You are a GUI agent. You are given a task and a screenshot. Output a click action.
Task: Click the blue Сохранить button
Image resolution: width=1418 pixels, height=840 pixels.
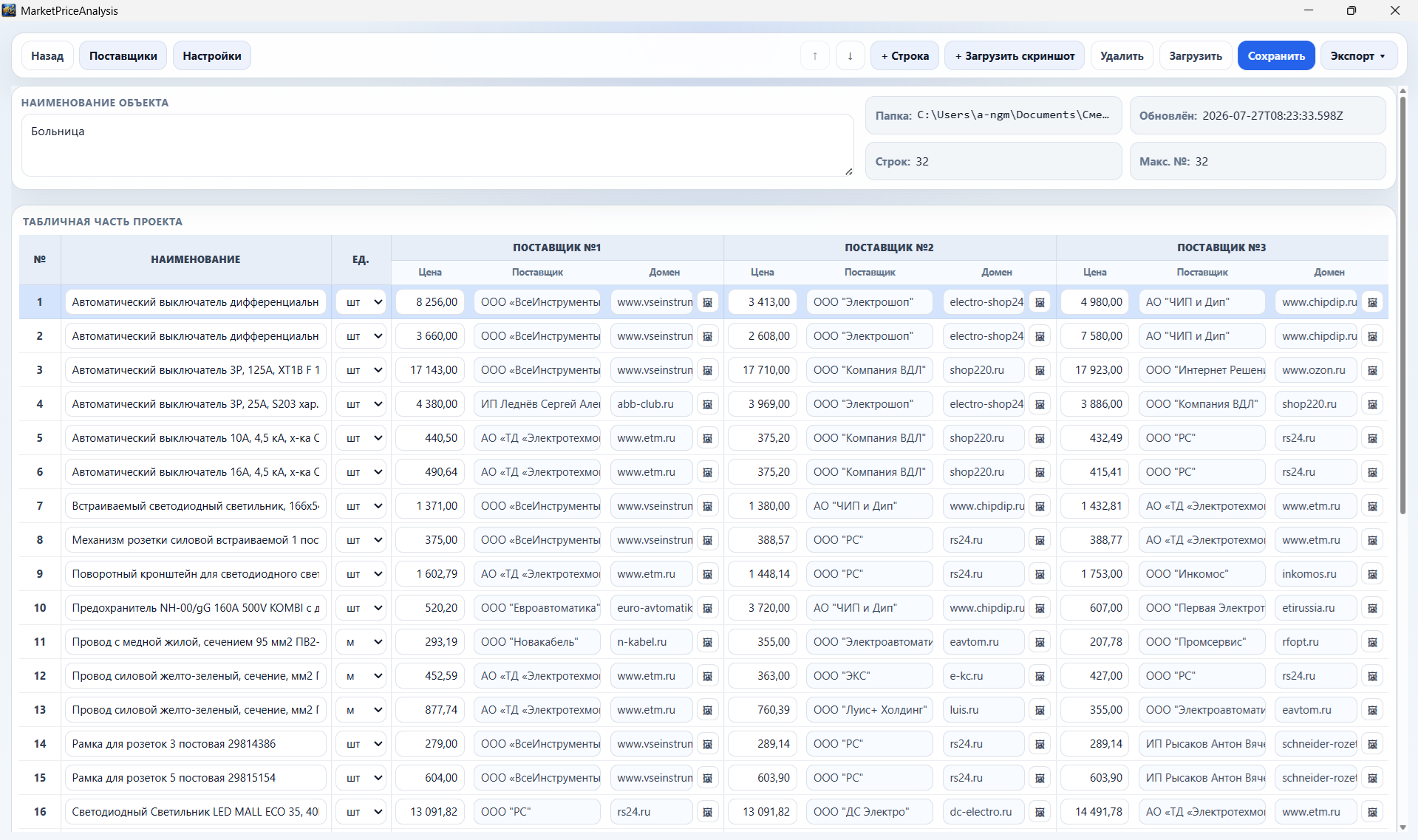pos(1276,56)
